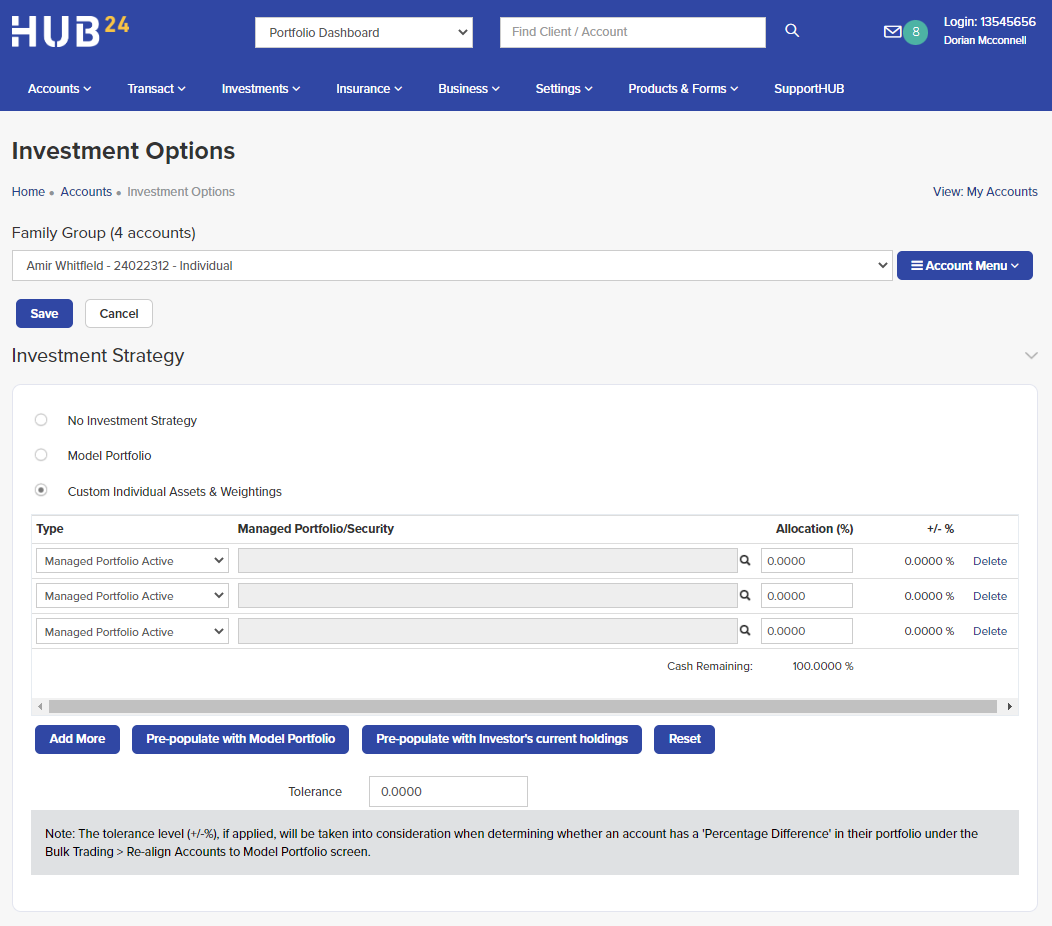Viewport: 1052px width, 926px height.
Task: Click inside the Tolerance input field
Action: coord(447,791)
